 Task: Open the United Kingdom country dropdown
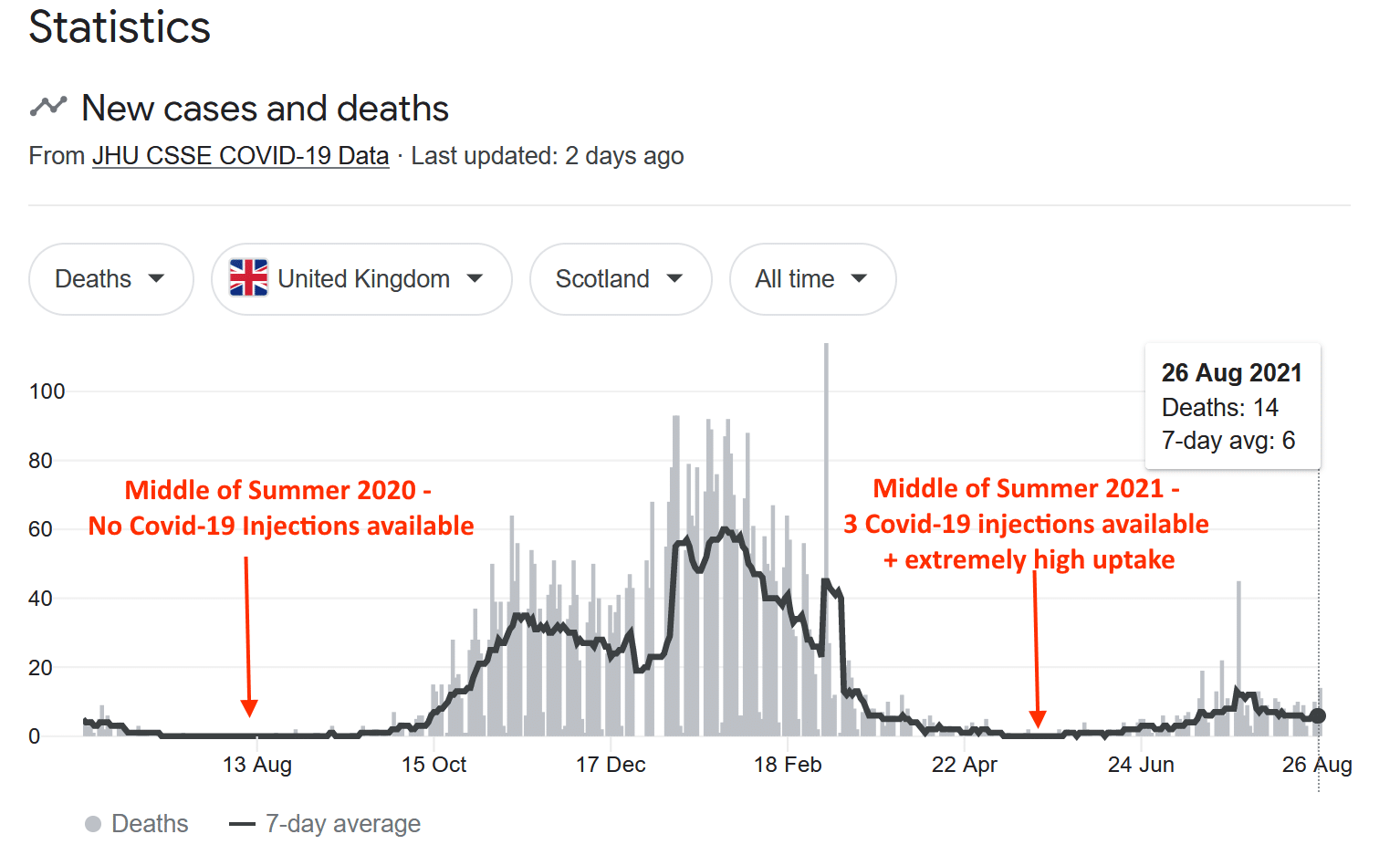pyautogui.click(x=361, y=278)
